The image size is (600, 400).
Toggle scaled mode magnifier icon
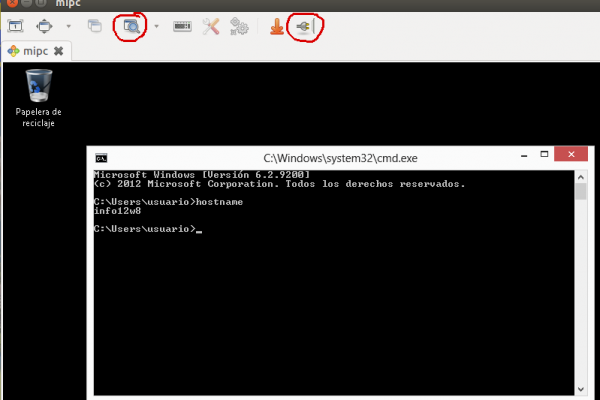click(131, 26)
